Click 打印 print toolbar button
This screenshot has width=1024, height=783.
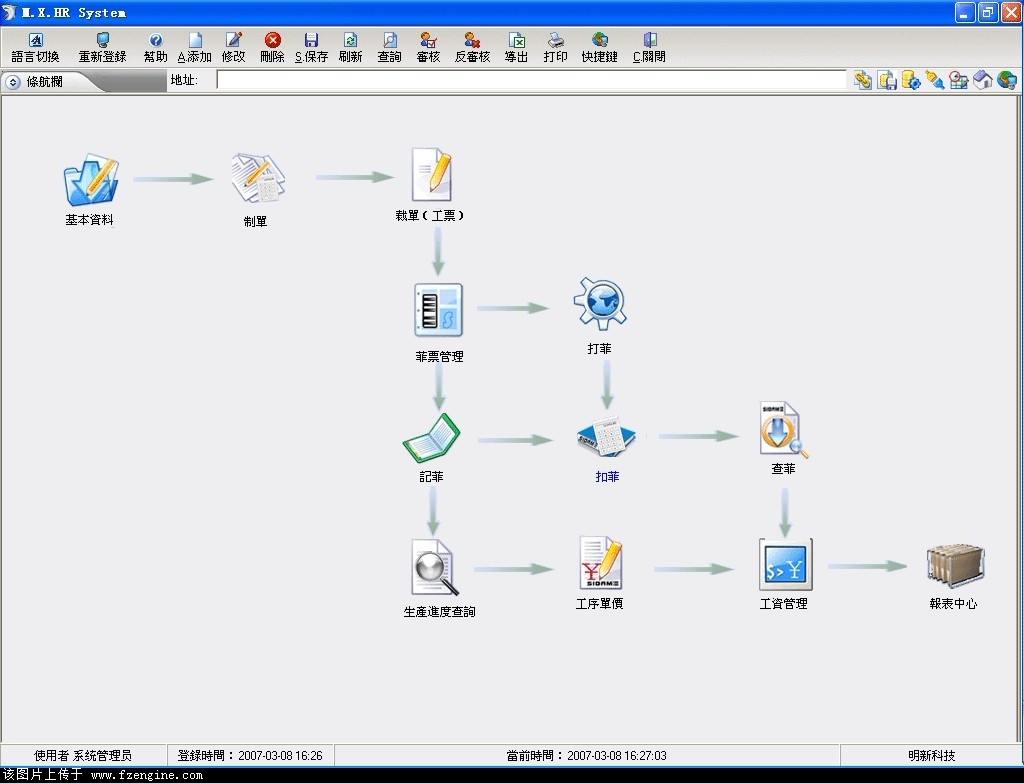[x=556, y=48]
